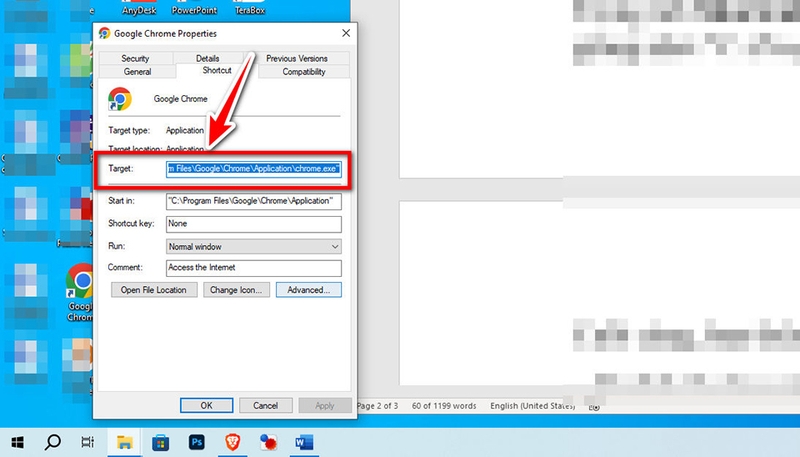The height and width of the screenshot is (457, 800).
Task: Select the TeraBox desktop shortcut
Action: coord(249,8)
